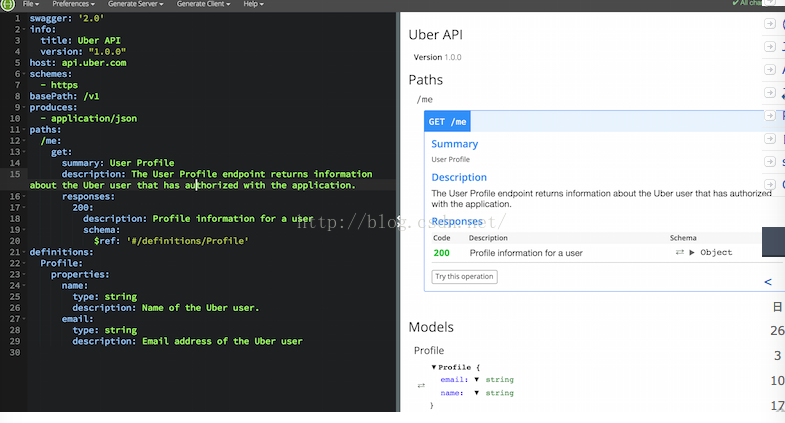The image size is (785, 423).
Task: Open the File menu
Action: [x=31, y=4]
